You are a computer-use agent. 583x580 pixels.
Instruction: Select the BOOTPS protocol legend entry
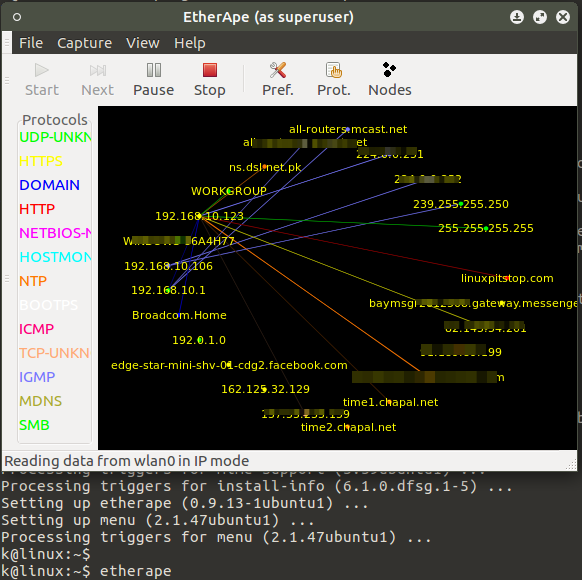48,305
